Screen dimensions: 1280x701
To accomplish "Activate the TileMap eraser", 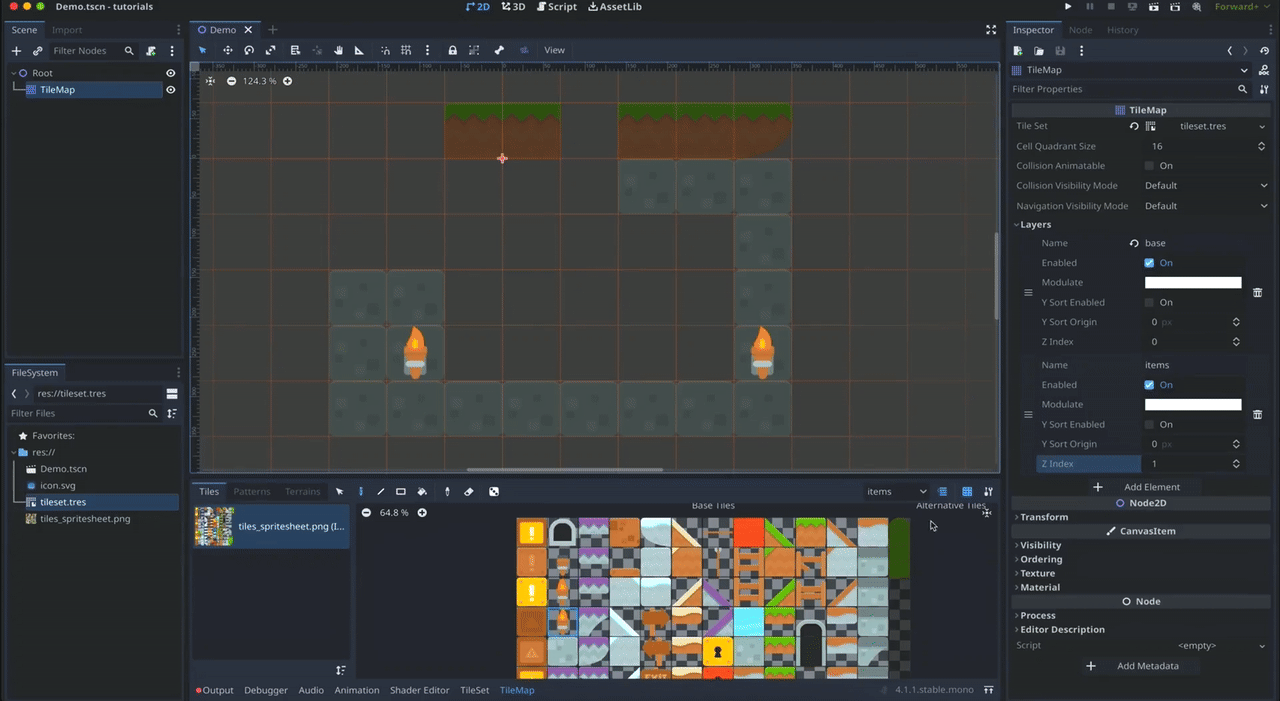I will point(469,491).
